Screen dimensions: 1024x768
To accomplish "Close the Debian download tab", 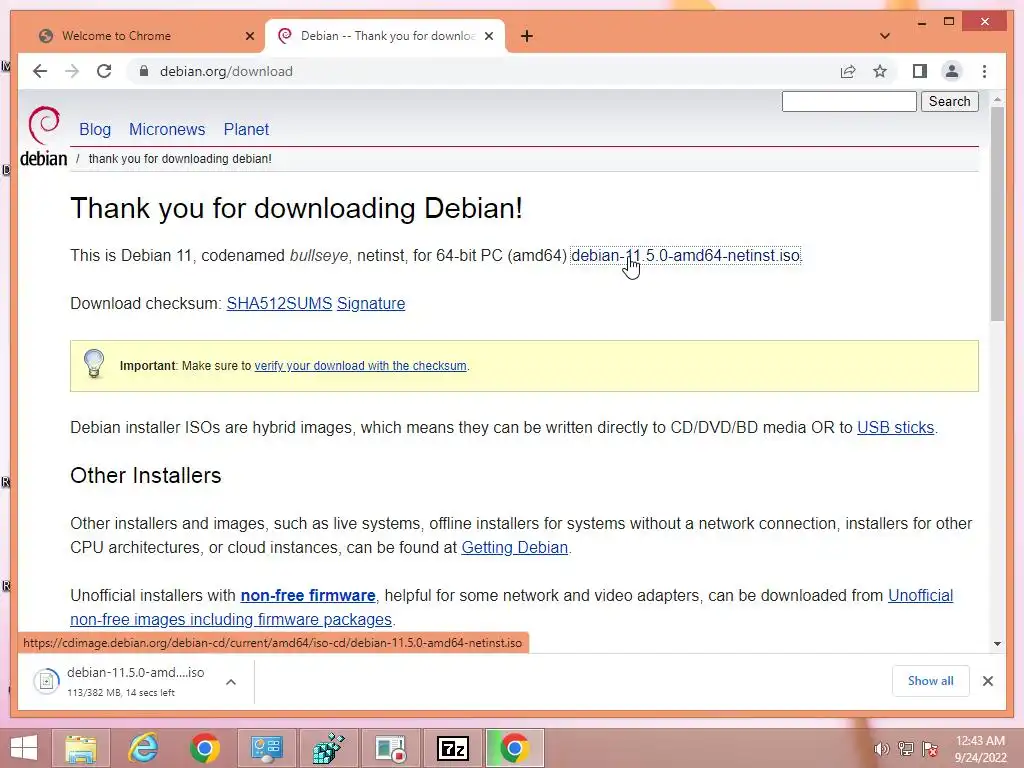I will pyautogui.click(x=488, y=36).
